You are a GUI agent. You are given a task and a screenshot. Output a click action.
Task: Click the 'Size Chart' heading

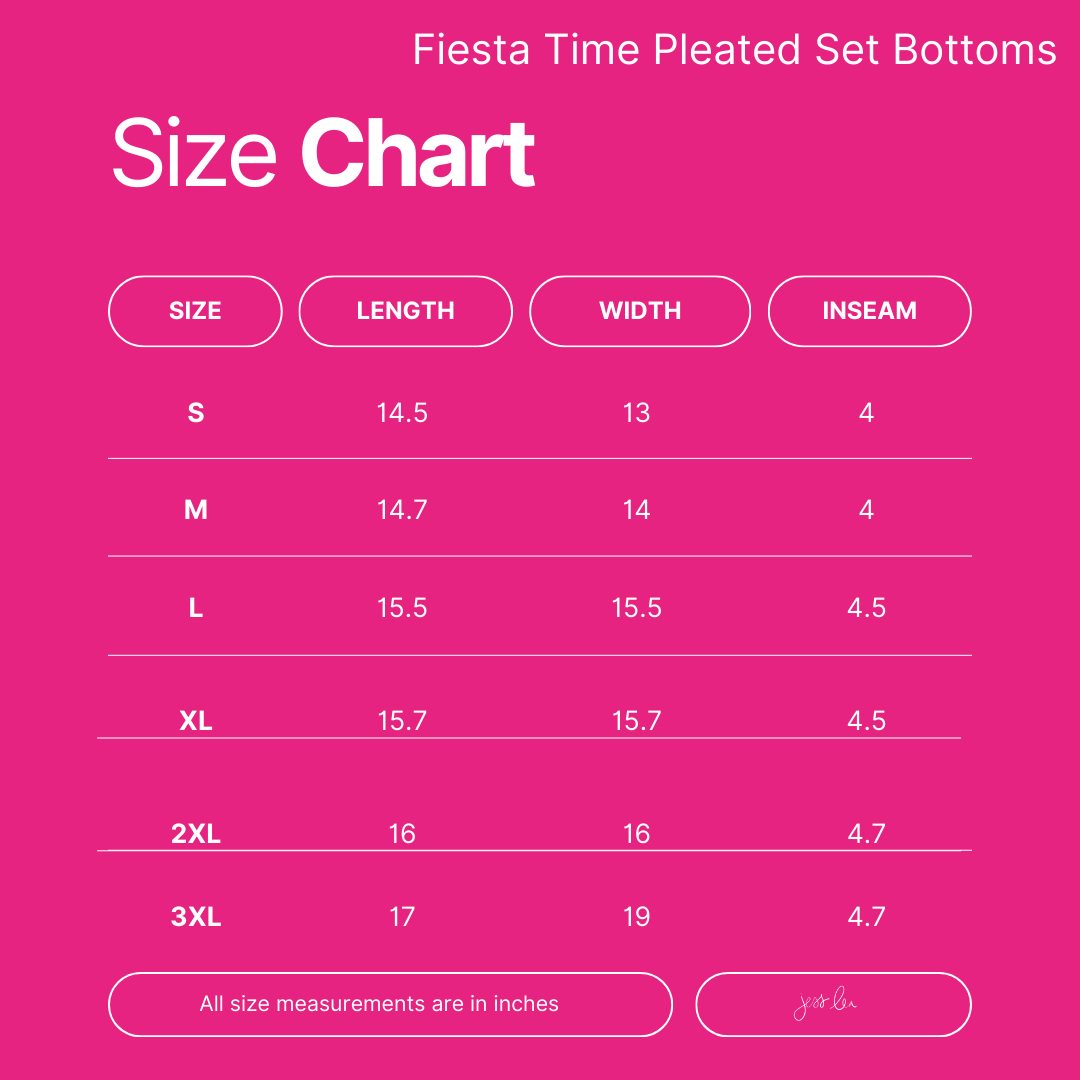tap(323, 154)
